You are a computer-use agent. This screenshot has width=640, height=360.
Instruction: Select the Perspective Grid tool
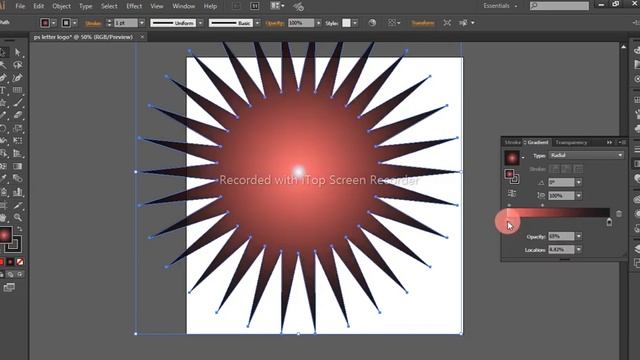click(18, 153)
